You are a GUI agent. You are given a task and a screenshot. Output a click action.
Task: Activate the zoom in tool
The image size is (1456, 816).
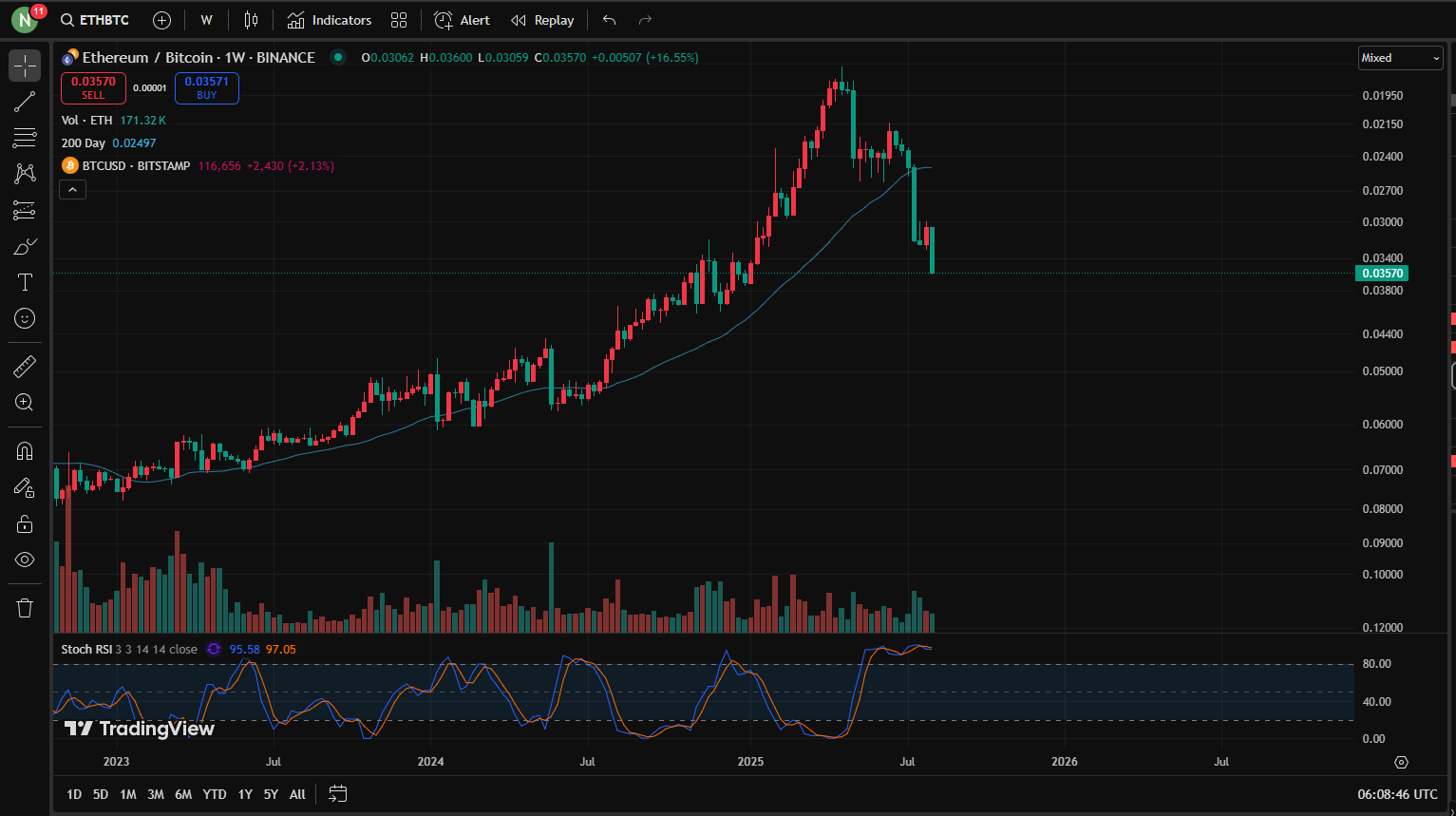tap(25, 402)
